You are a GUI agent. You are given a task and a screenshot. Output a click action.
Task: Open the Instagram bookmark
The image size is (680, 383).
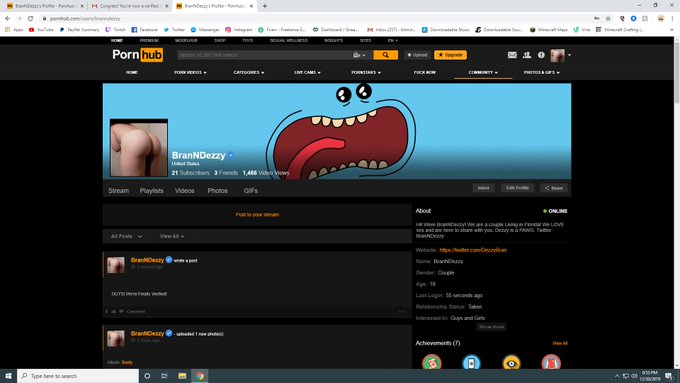click(239, 29)
